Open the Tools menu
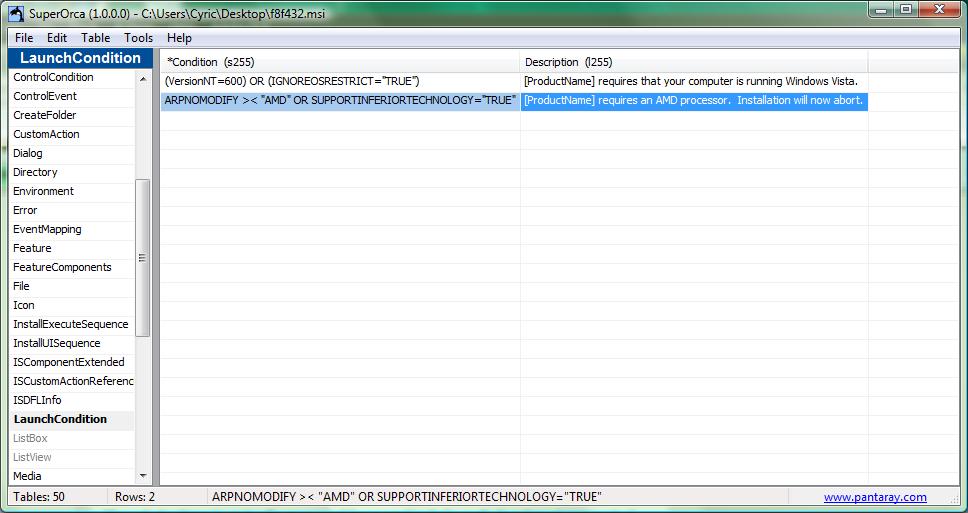Image resolution: width=968 pixels, height=513 pixels. [x=139, y=38]
